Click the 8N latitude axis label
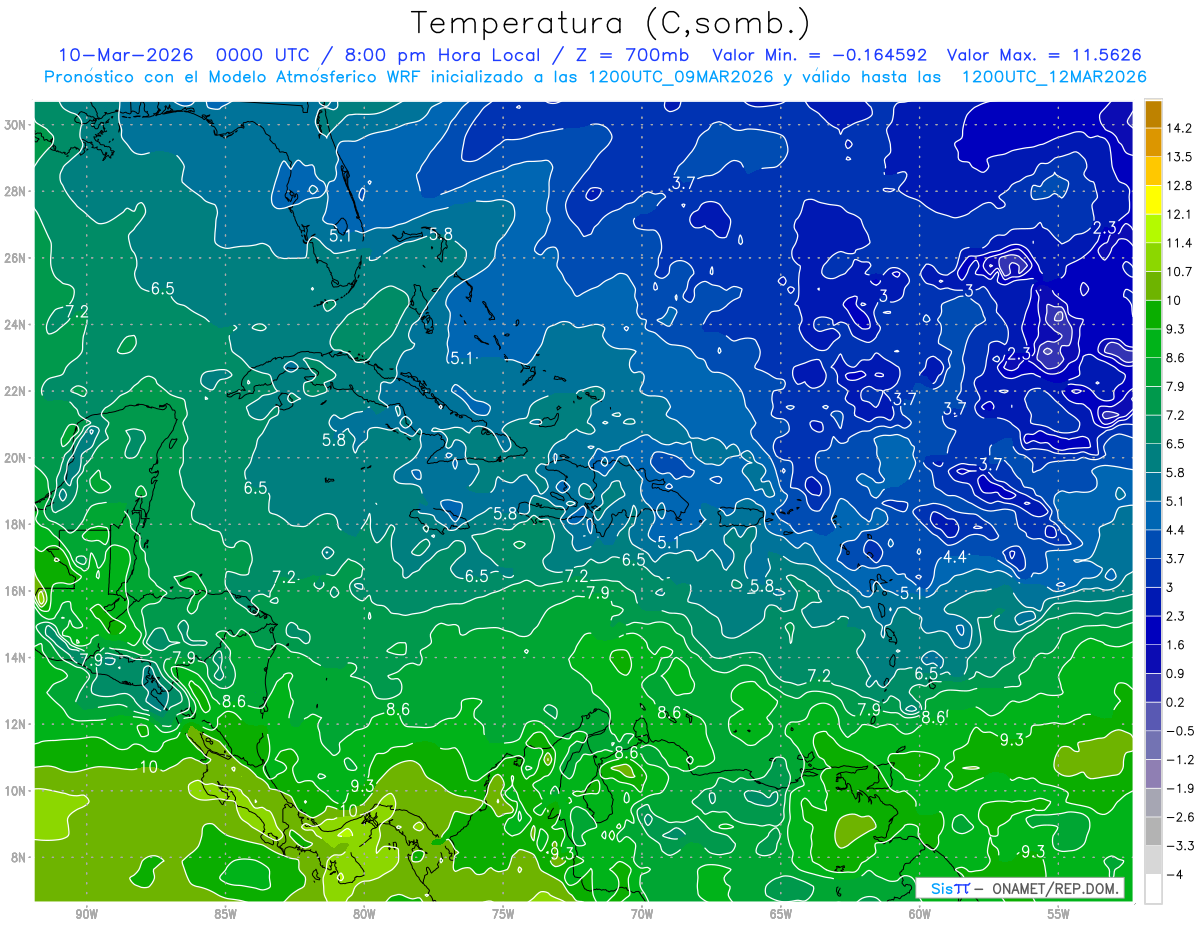The width and height of the screenshot is (1200, 927). coord(20,857)
